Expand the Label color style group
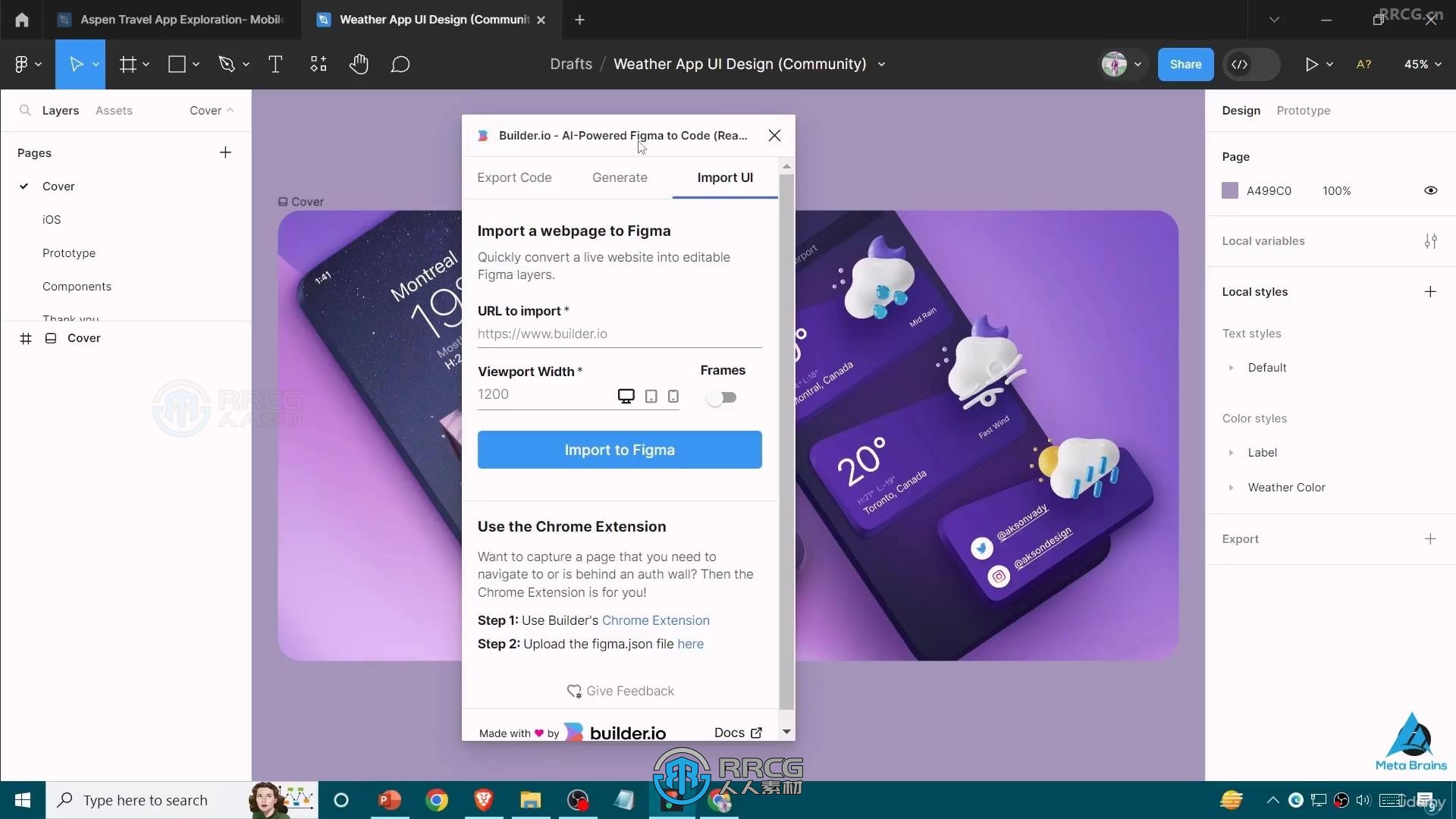This screenshot has height=819, width=1456. (x=1231, y=453)
